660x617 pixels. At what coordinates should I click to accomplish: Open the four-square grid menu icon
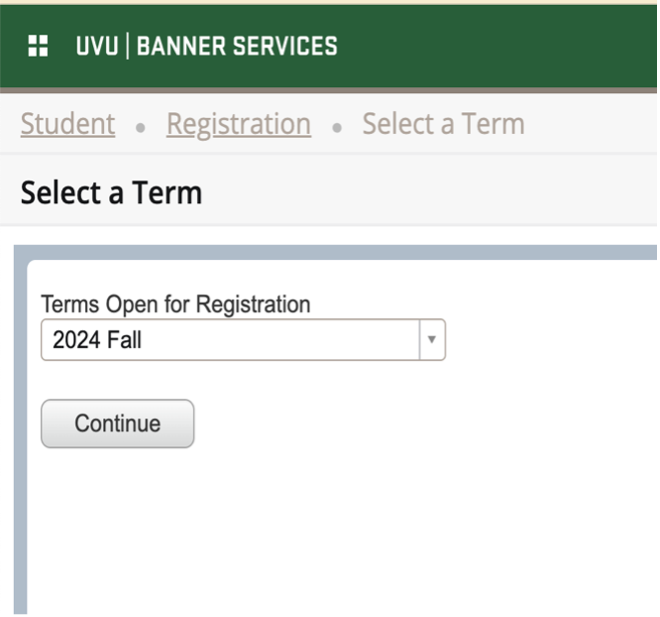point(38,45)
